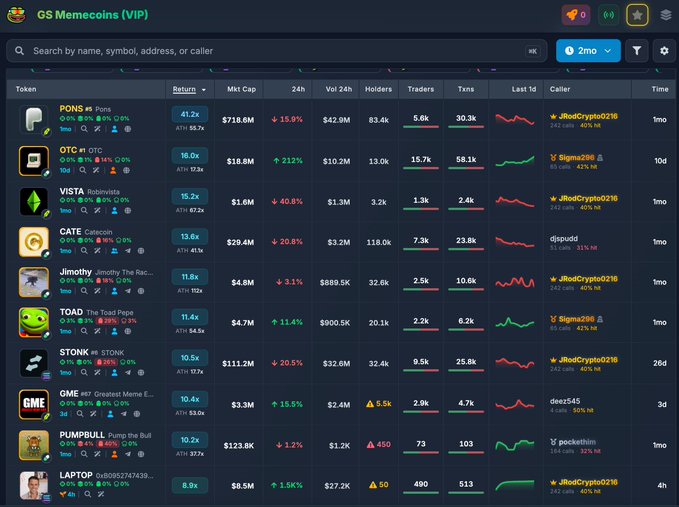Open the 2mo timeframe dropdown
679x507 pixels.
coord(588,51)
